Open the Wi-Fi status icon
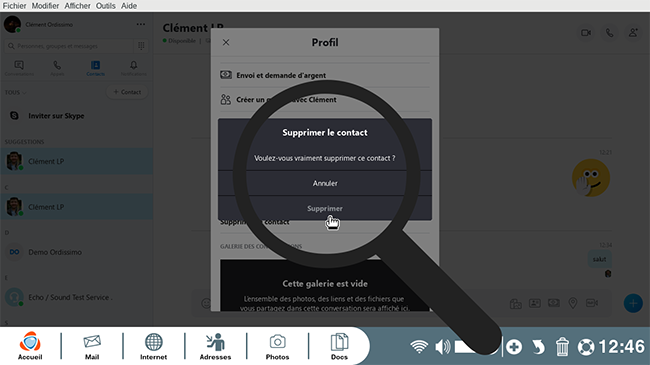 coord(419,346)
